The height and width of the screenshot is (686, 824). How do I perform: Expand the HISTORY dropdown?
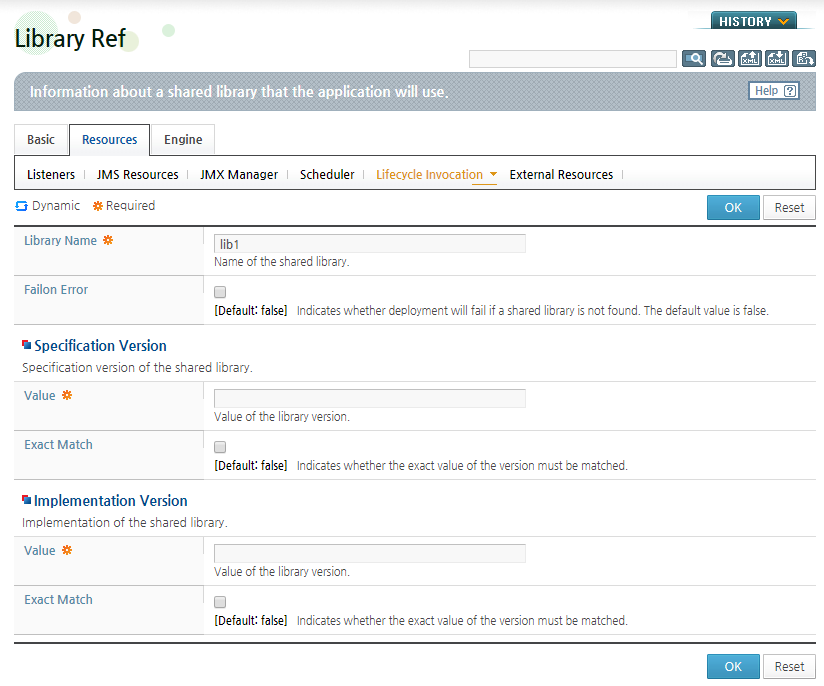(754, 21)
